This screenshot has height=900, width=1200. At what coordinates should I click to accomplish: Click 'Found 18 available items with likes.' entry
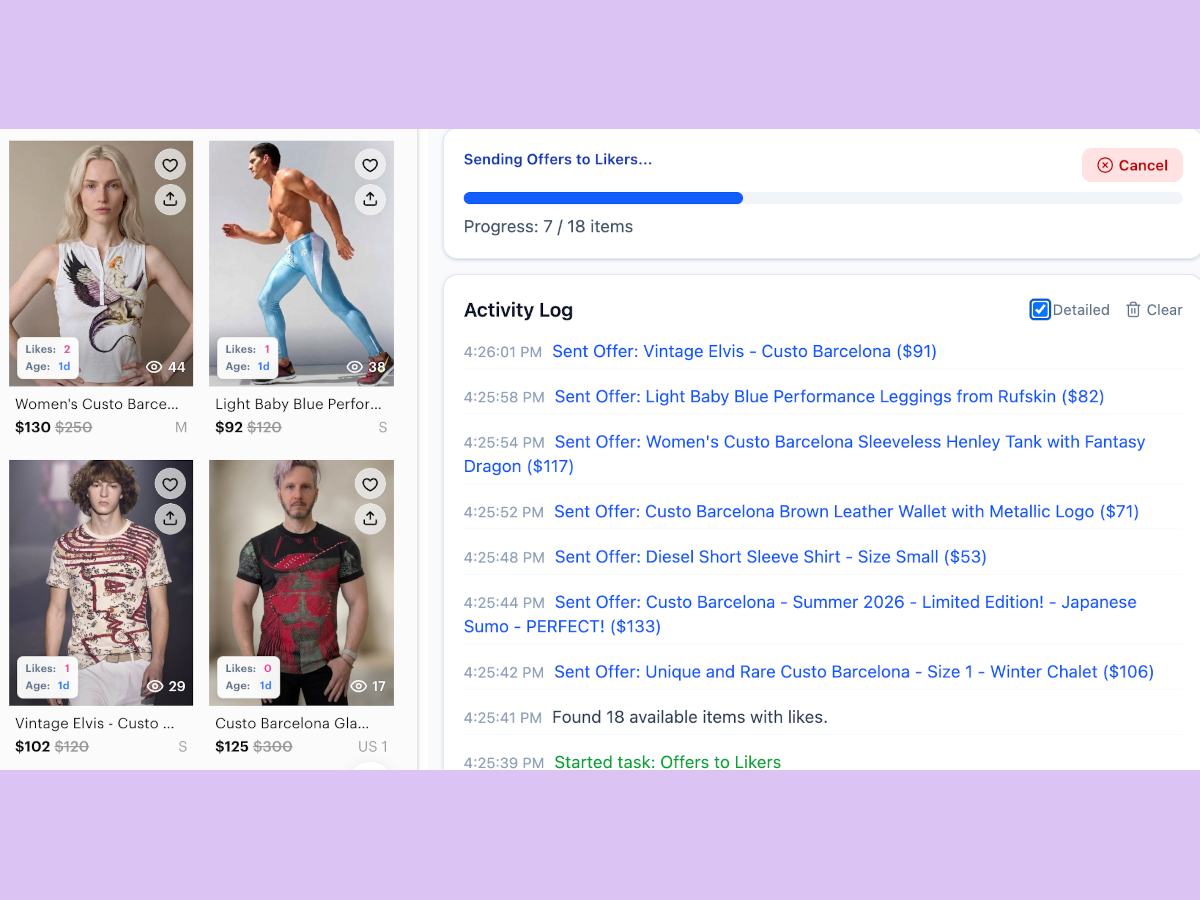click(690, 717)
